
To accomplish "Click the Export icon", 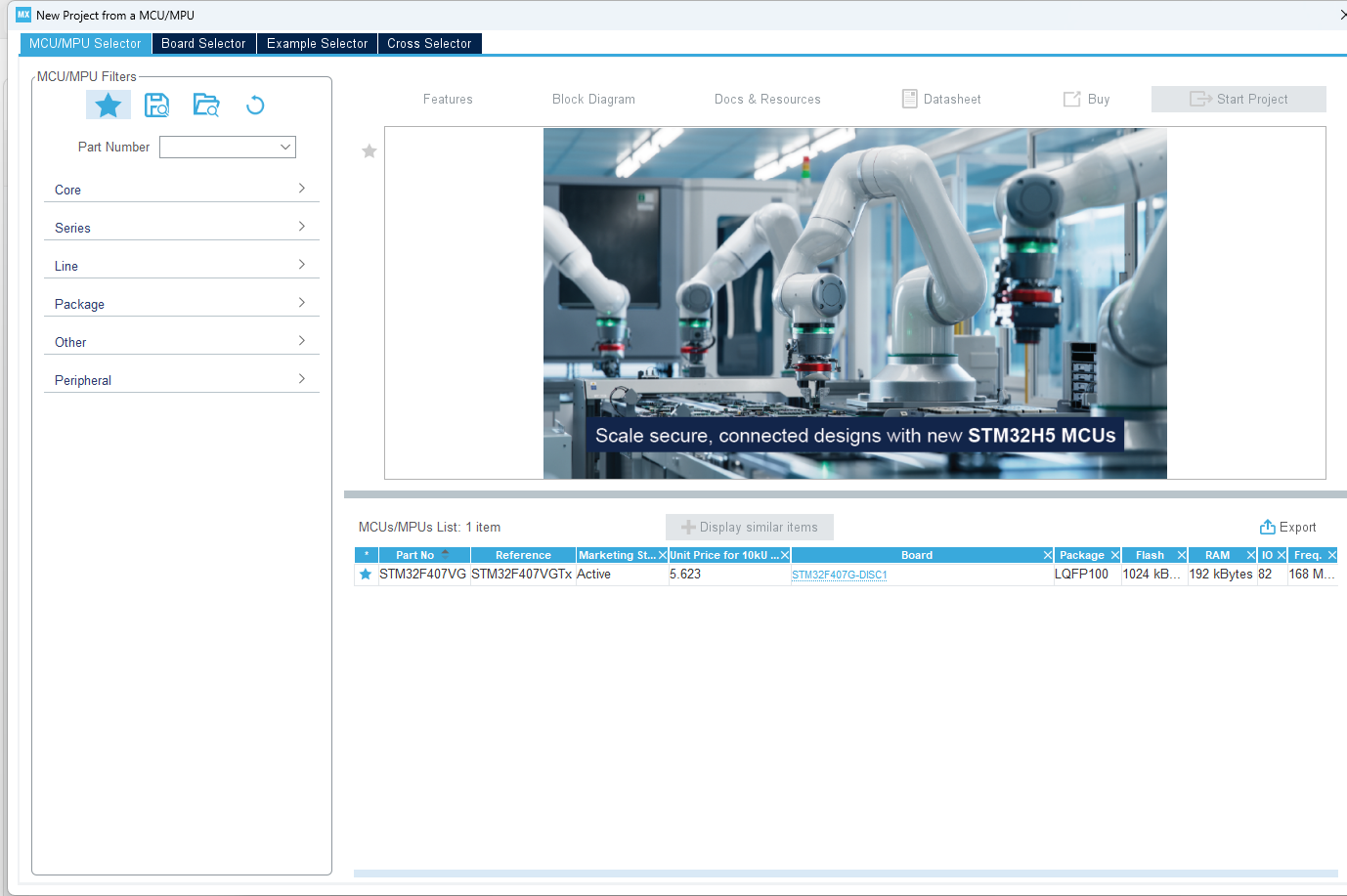I will coord(1268,527).
